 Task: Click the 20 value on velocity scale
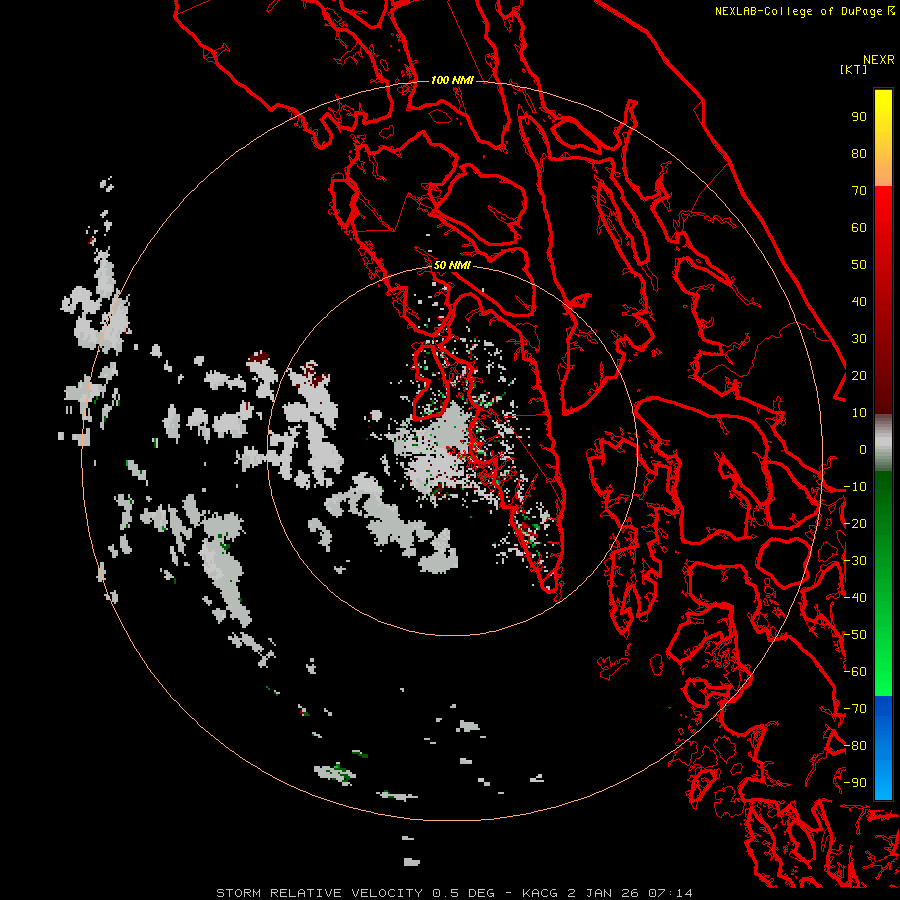pyautogui.click(x=859, y=375)
